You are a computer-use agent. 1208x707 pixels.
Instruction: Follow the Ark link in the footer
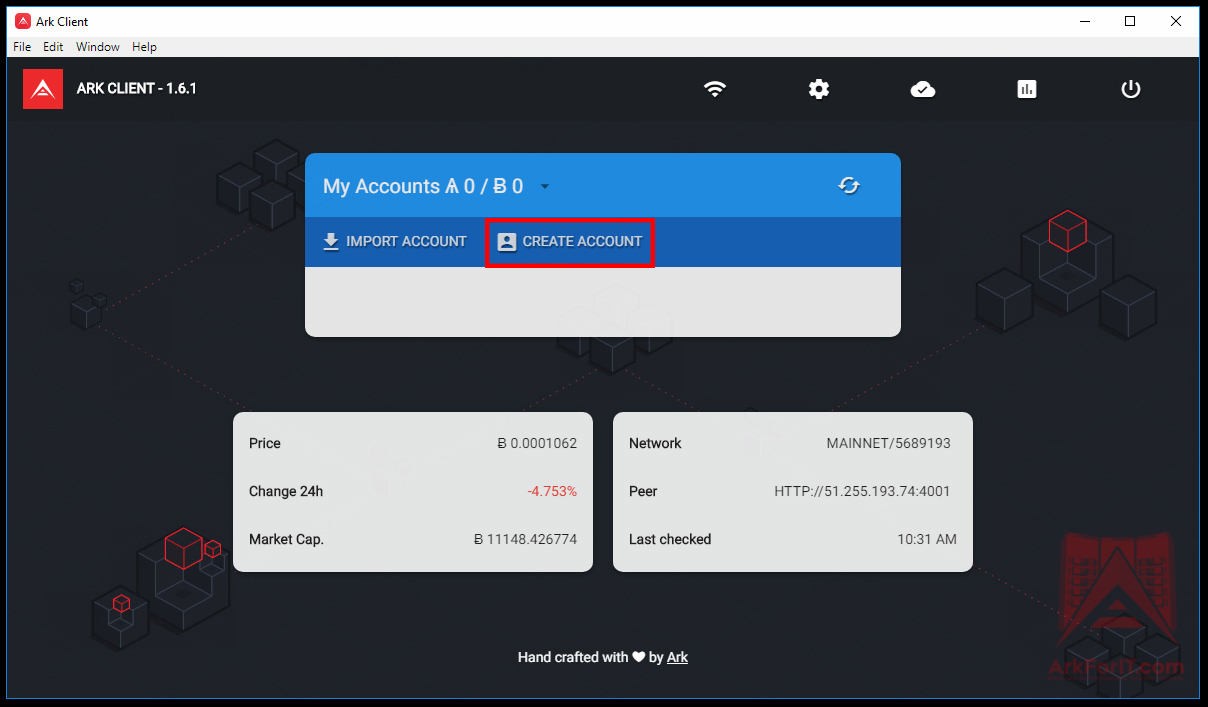(677, 657)
